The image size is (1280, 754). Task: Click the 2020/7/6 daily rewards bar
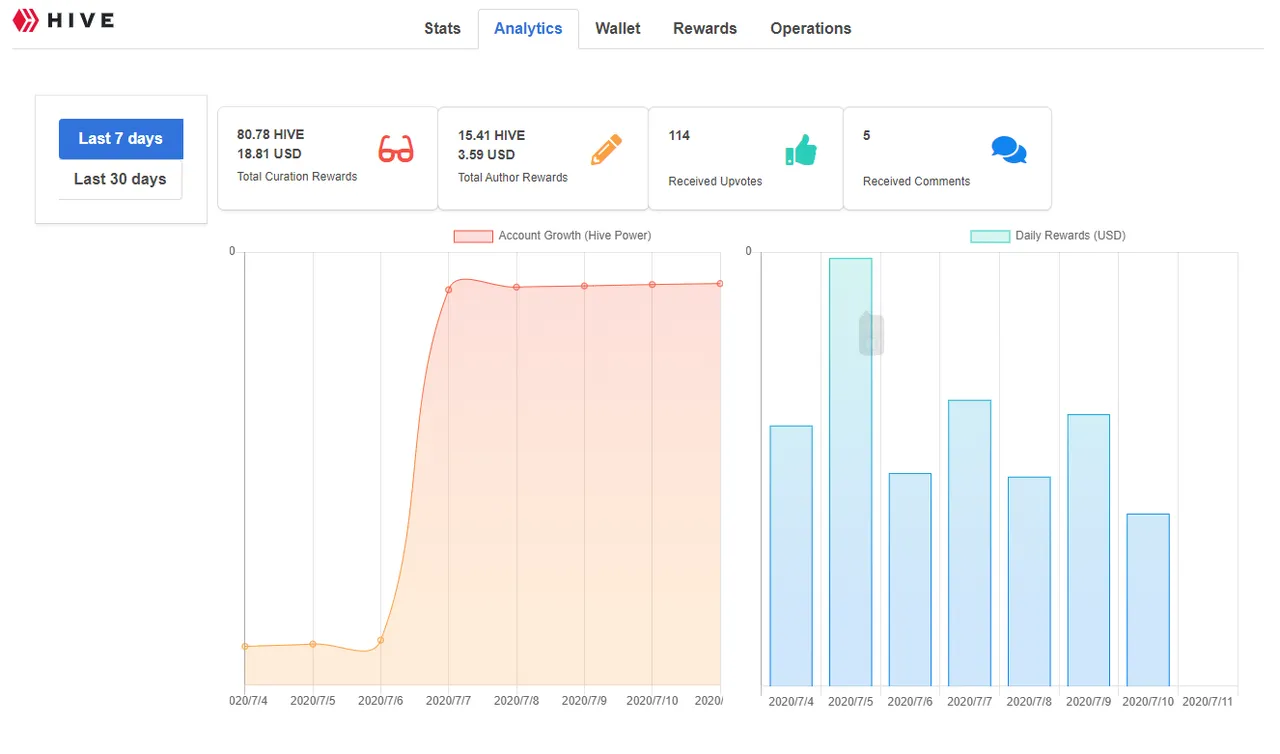click(x=910, y=580)
